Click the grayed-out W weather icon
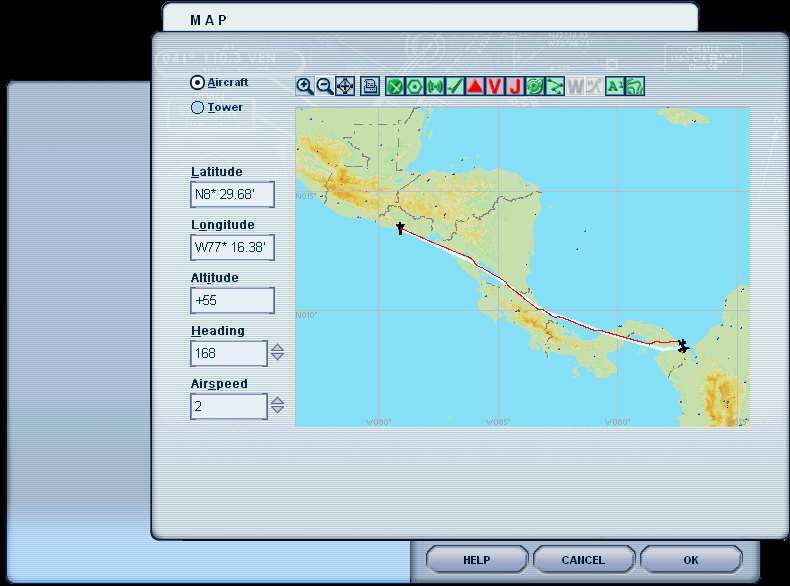This screenshot has width=790, height=586. [574, 86]
